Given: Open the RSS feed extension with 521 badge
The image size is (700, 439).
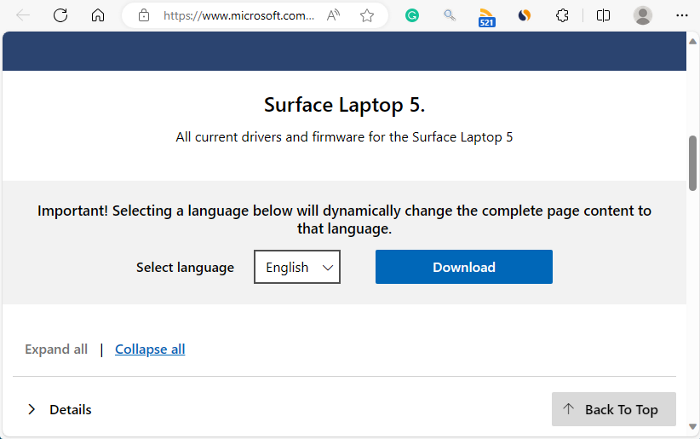Looking at the screenshot, I should coord(487,16).
